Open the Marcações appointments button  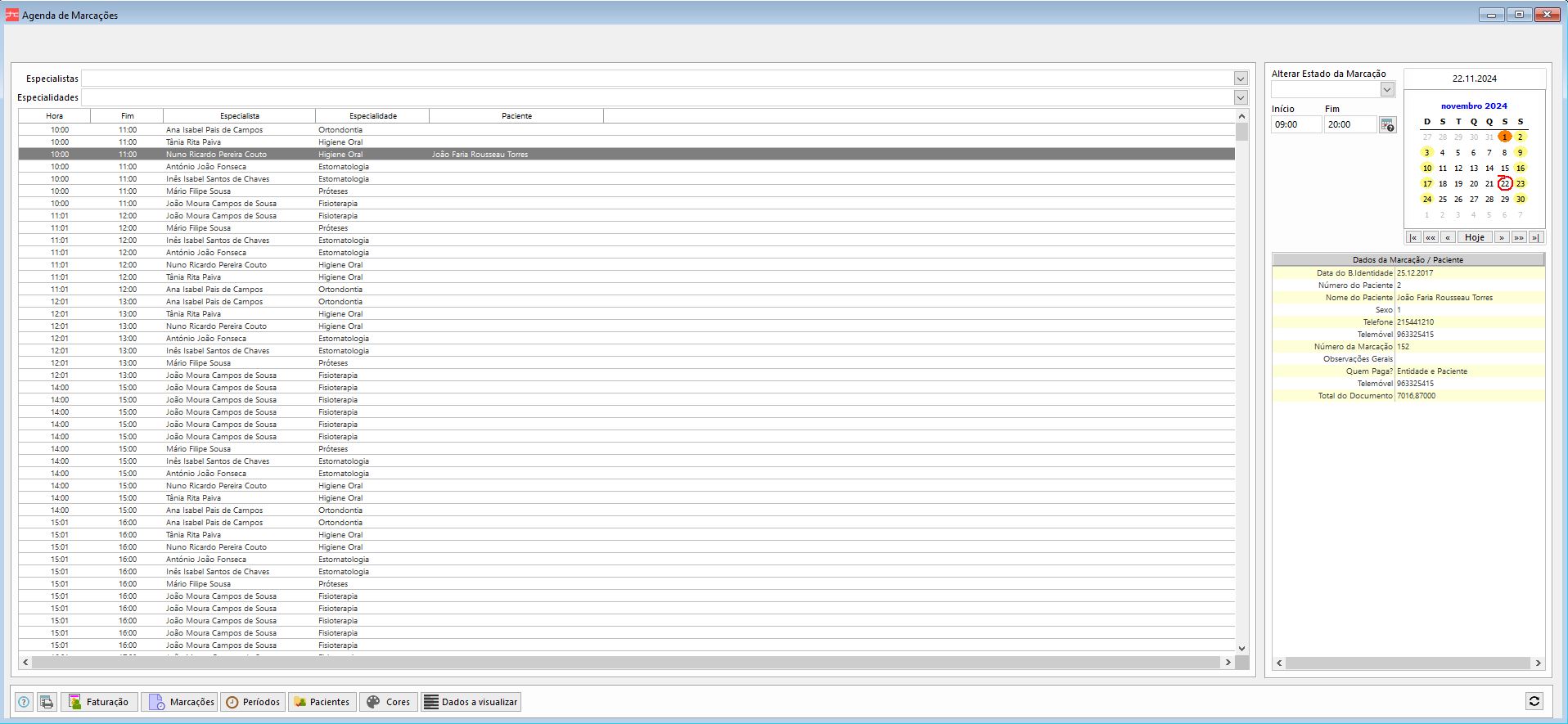(180, 702)
